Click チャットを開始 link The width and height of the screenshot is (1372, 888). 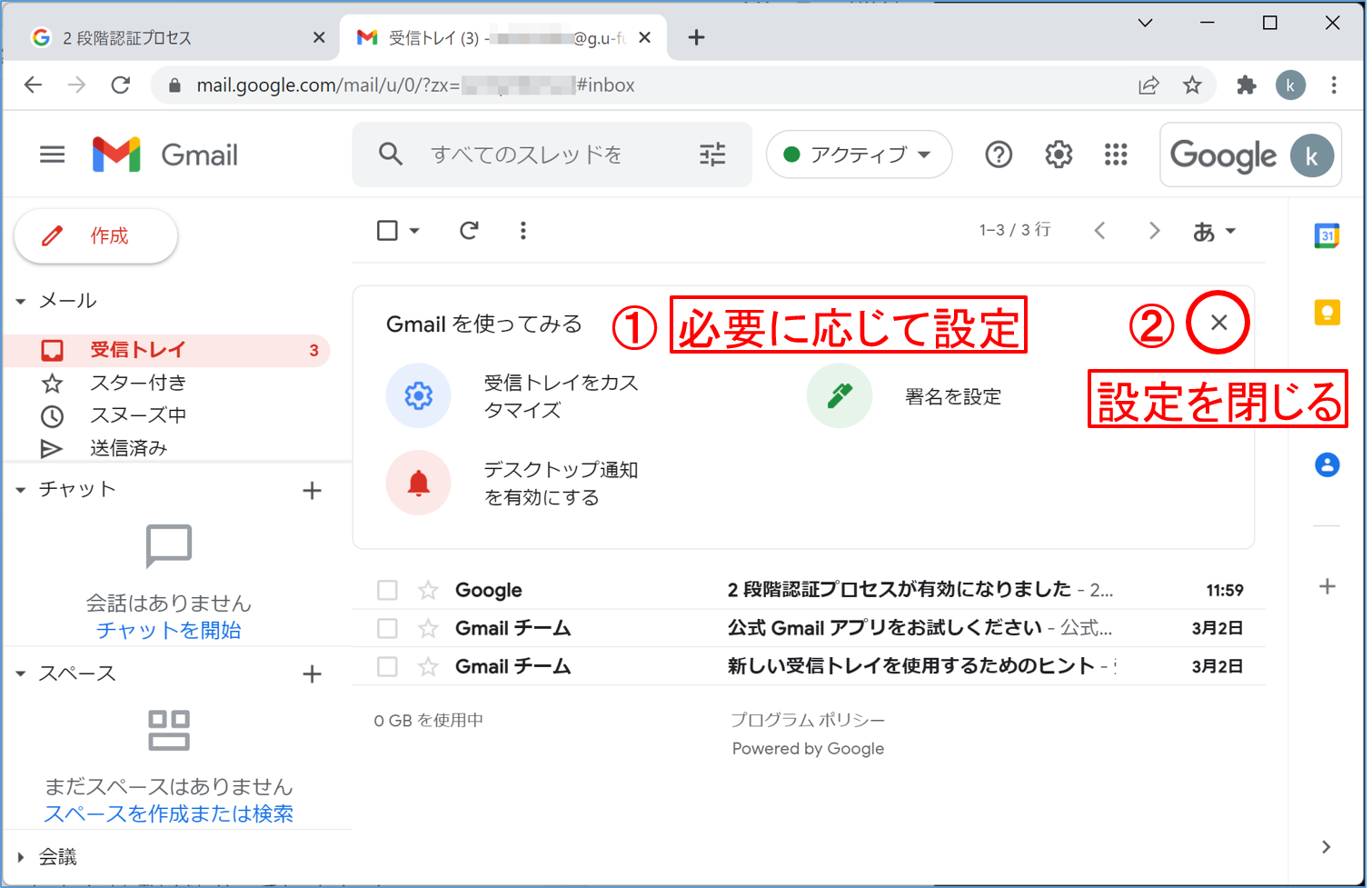point(169,630)
